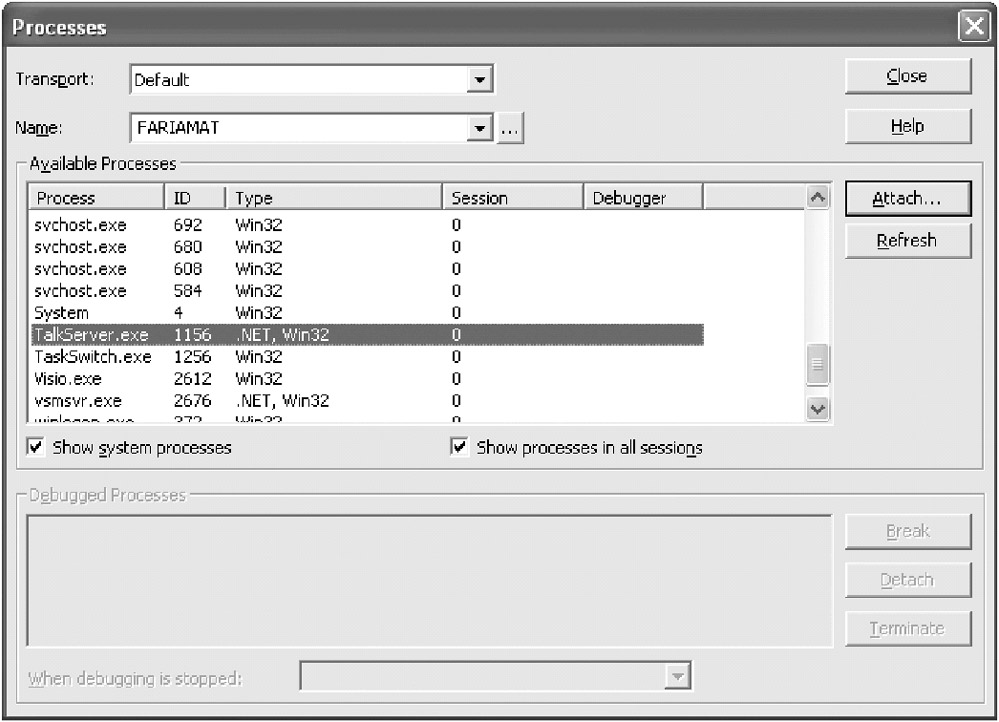Click the window X close icon
999x722 pixels.
pyautogui.click(x=973, y=28)
